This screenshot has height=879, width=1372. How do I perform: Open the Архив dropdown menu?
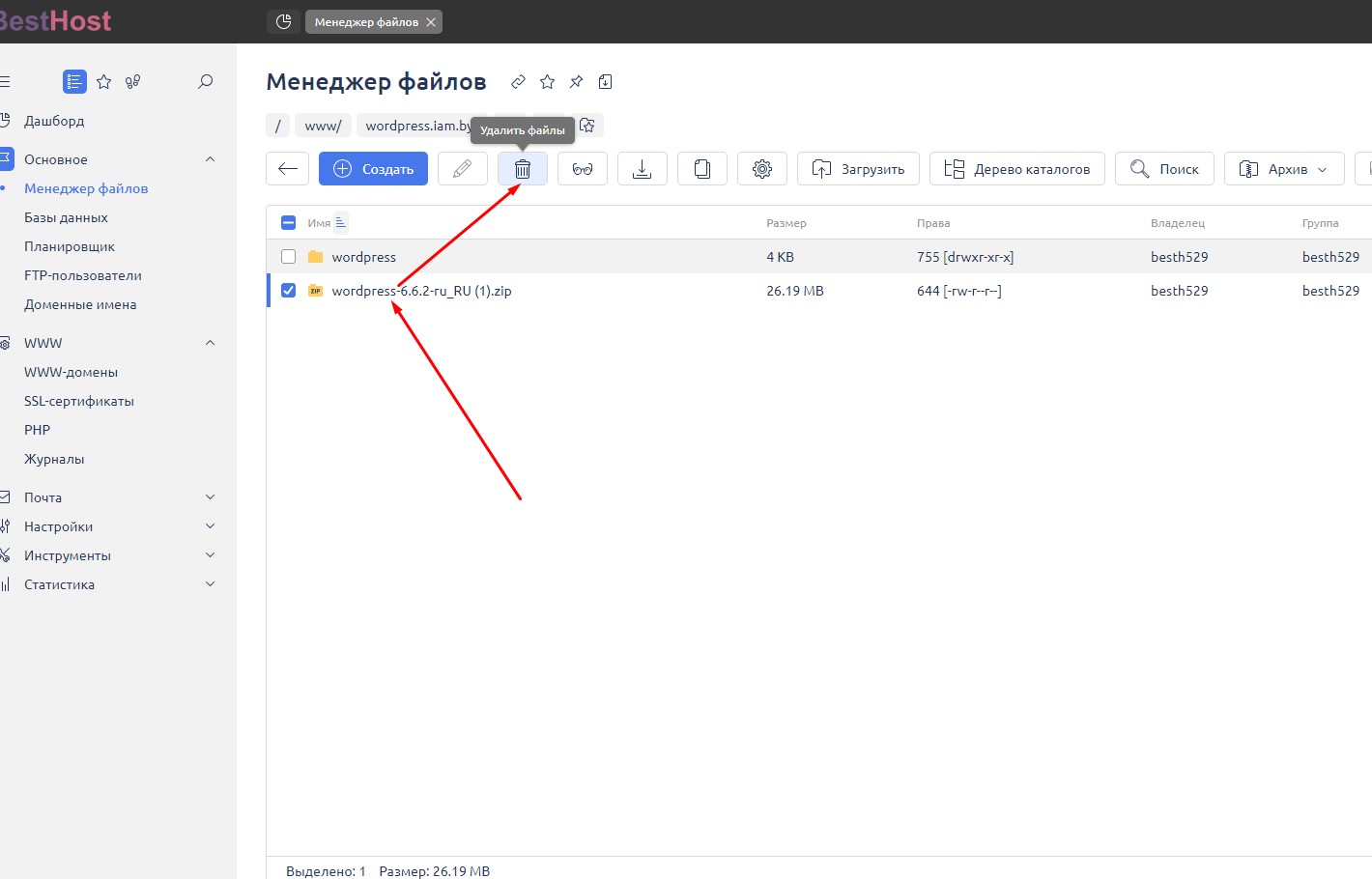click(1284, 169)
